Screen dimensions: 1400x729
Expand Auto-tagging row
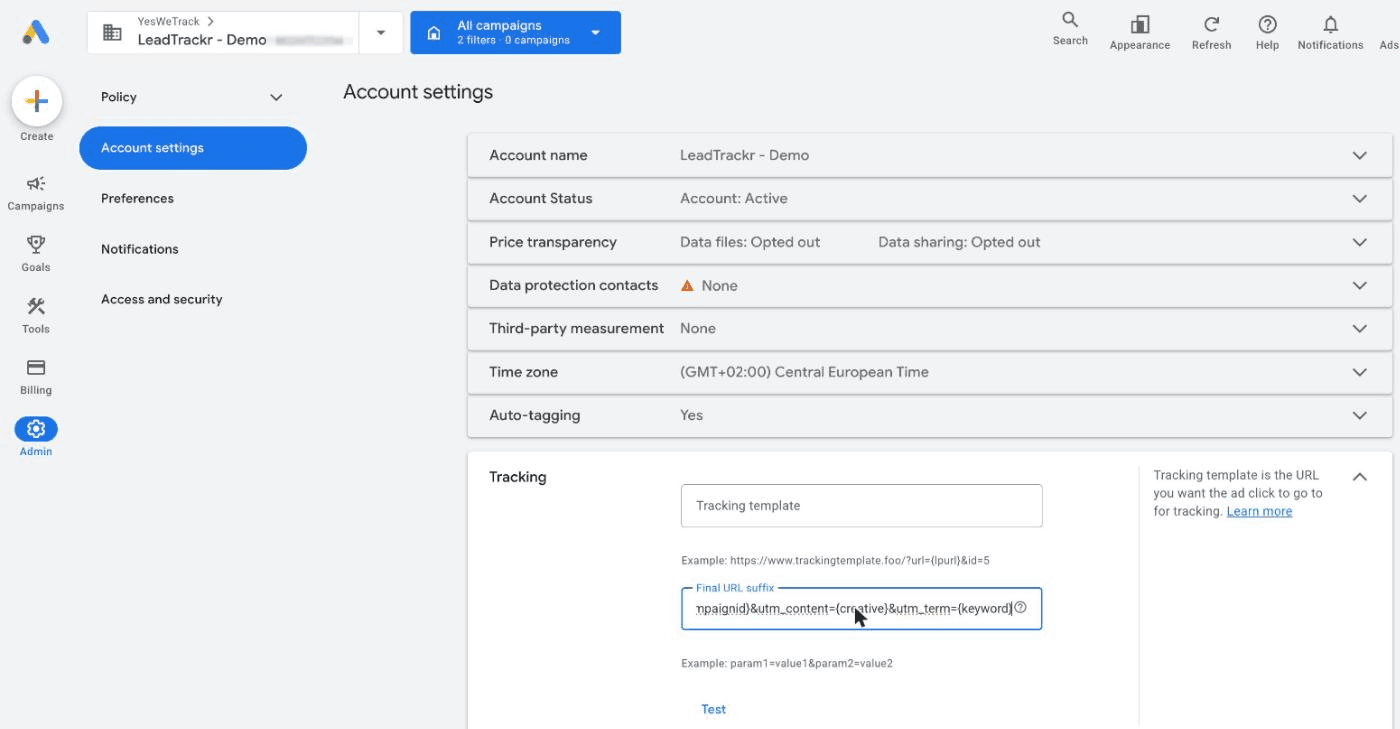click(x=1359, y=415)
